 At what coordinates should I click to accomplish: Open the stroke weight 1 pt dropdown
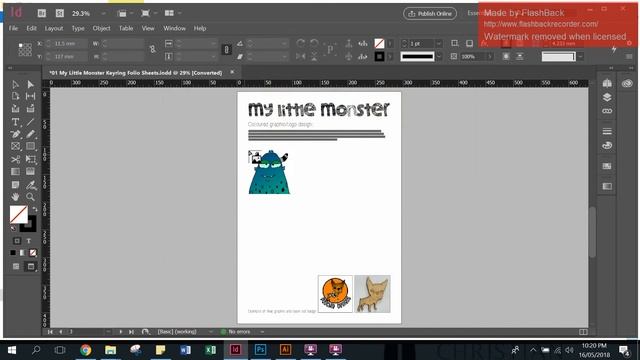pos(439,43)
